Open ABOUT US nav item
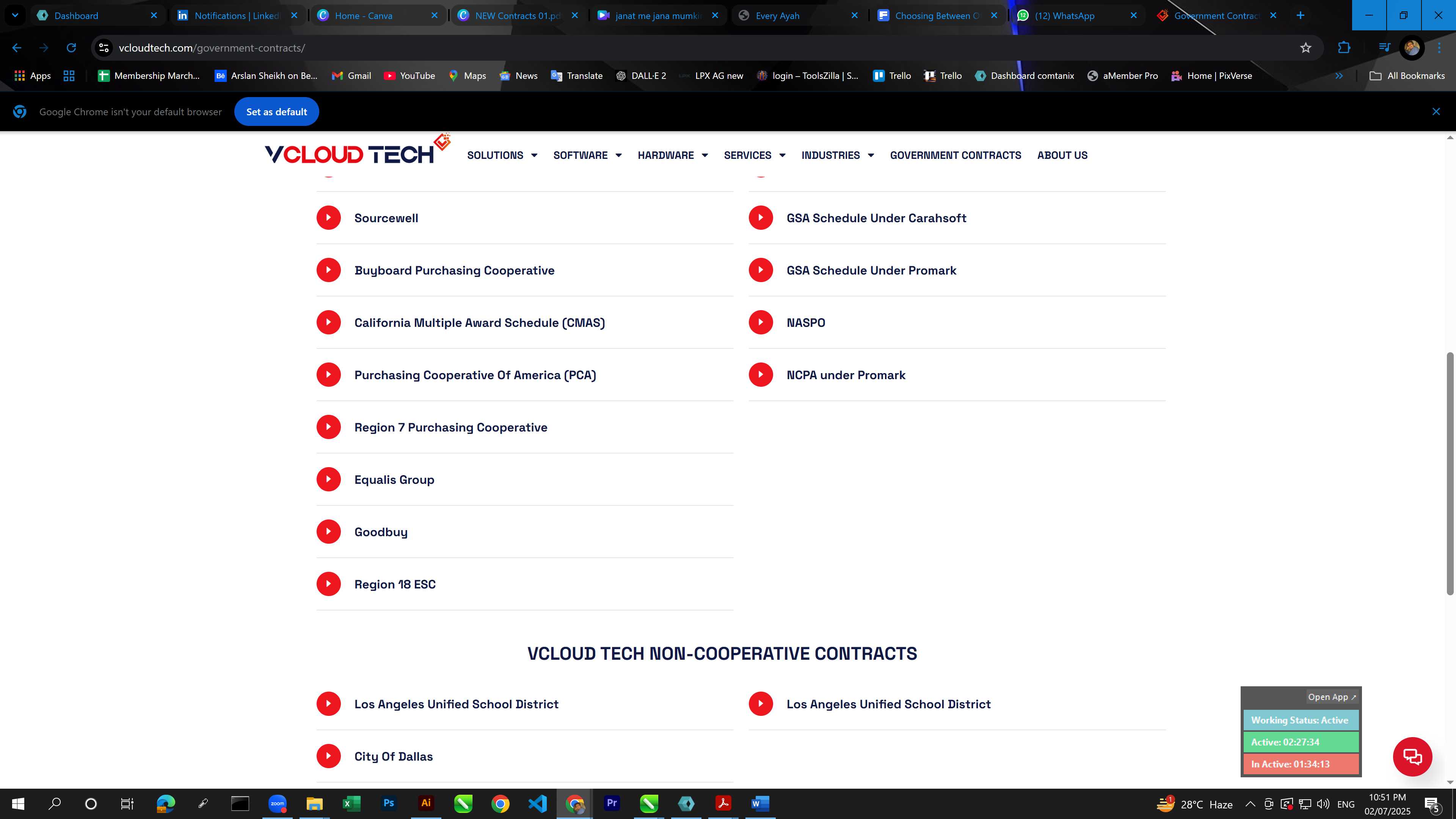 1062,155
